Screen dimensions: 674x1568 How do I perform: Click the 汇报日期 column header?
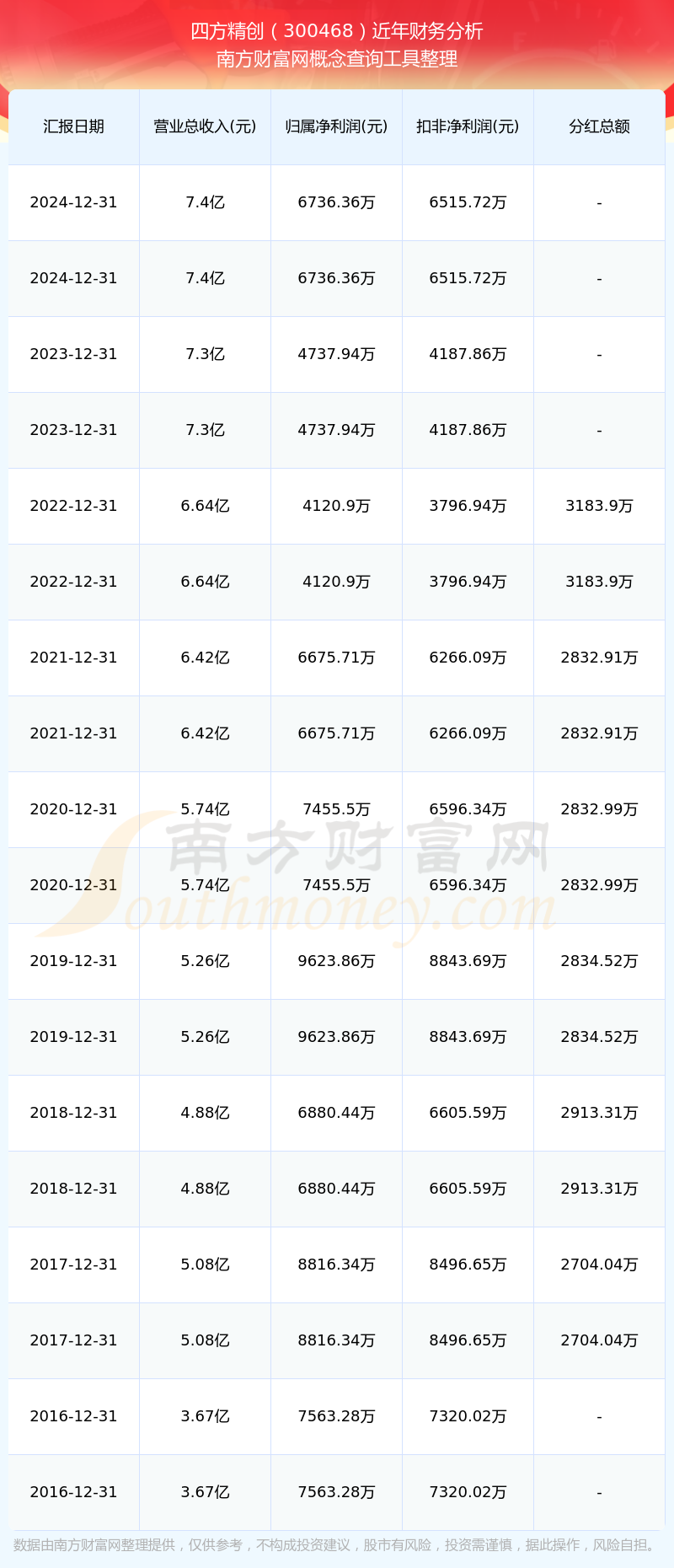(73, 126)
